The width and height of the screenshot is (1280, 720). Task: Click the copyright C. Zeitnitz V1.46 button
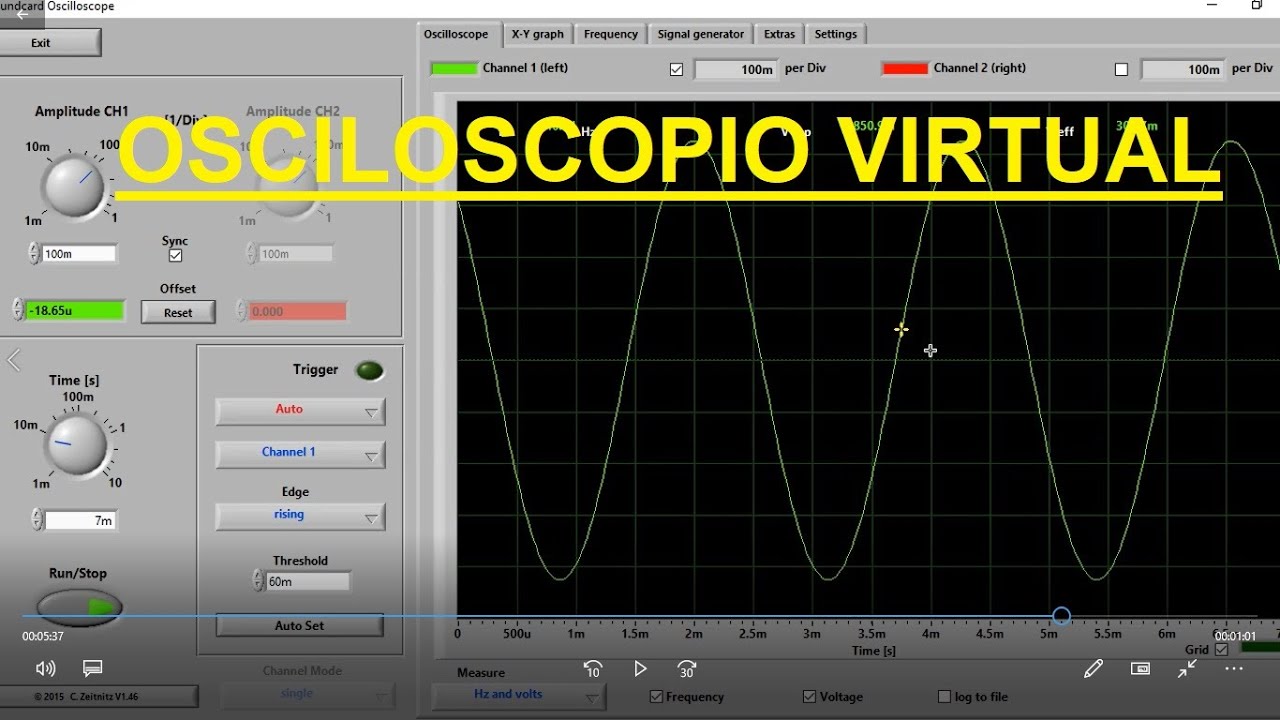pyautogui.click(x=99, y=696)
